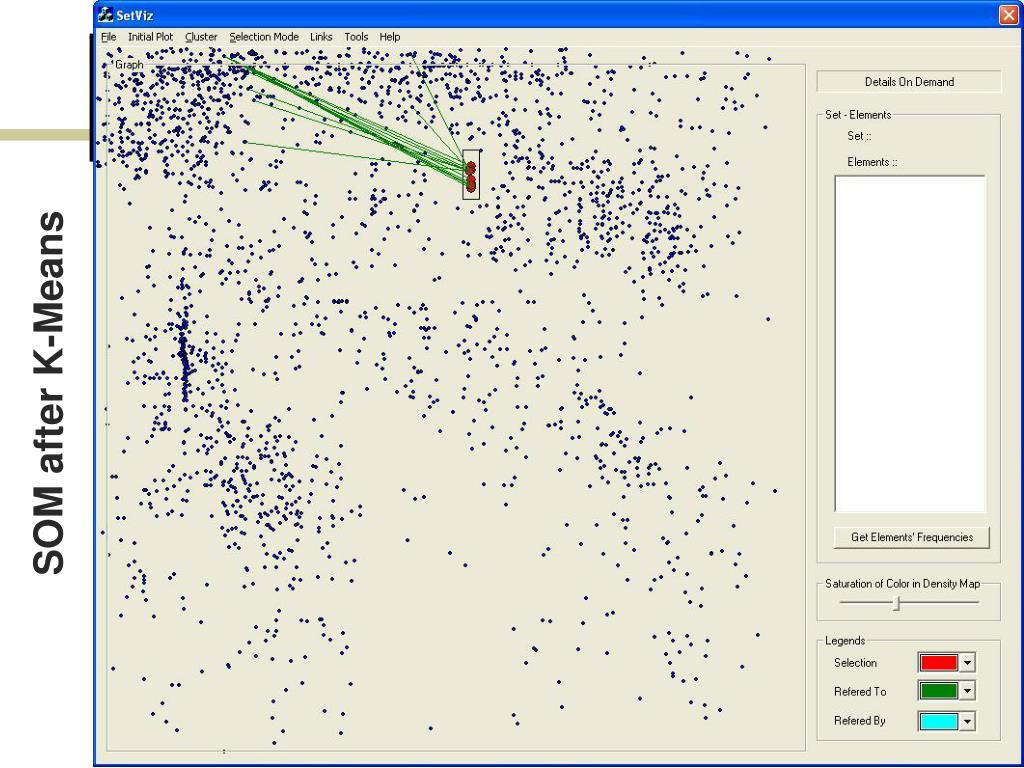Image resolution: width=1024 pixels, height=768 pixels.
Task: Click the red selected cluster points
Action: (471, 175)
